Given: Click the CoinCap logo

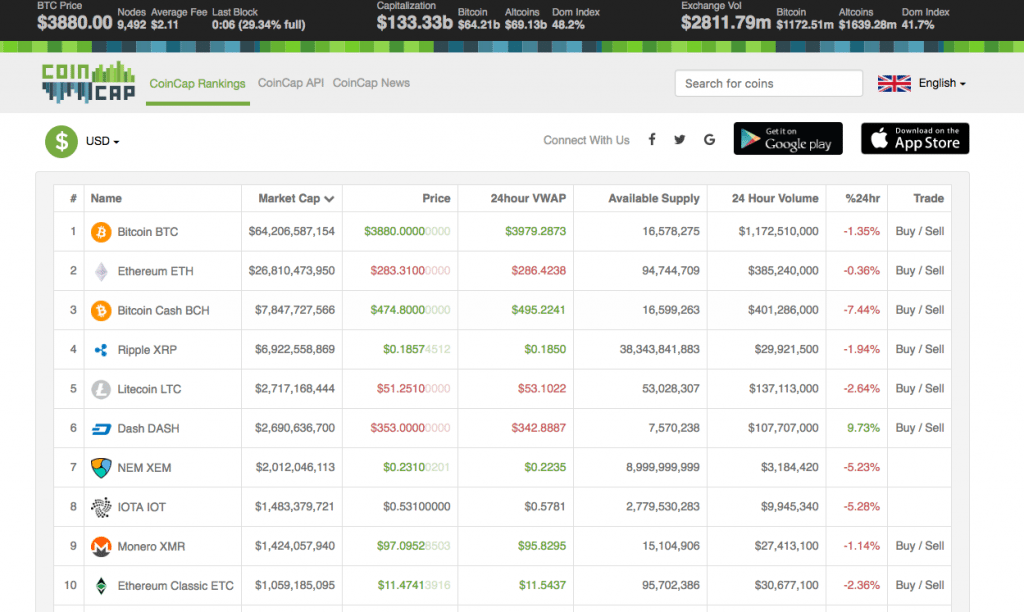Looking at the screenshot, I should pyautogui.click(x=88, y=83).
